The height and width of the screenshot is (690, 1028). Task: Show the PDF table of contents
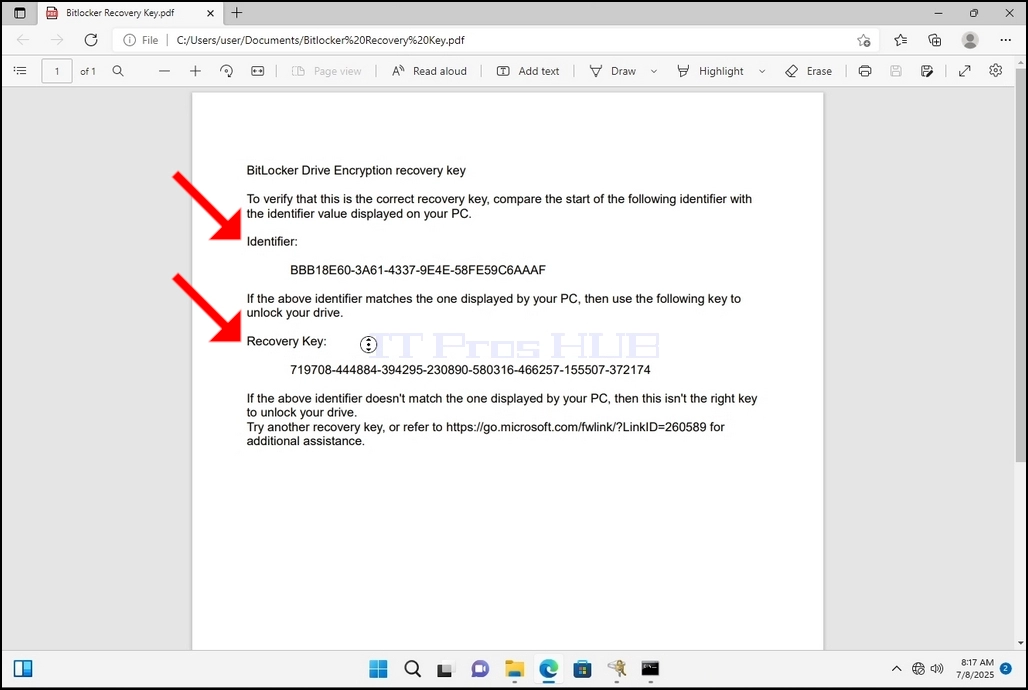[20, 71]
